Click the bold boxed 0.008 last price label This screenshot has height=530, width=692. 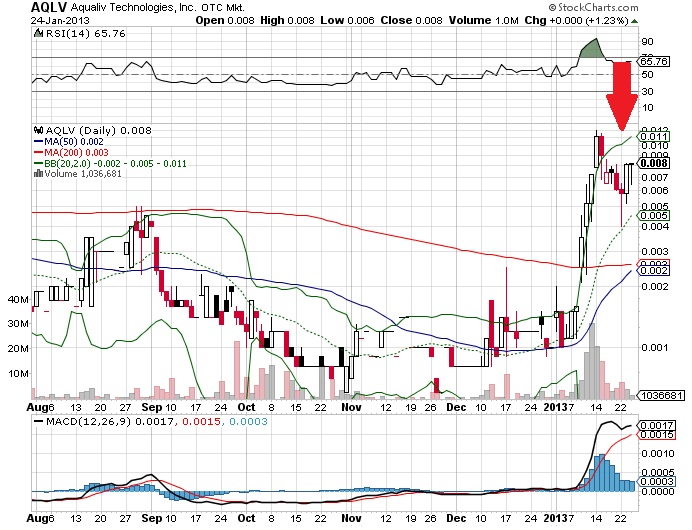[x=654, y=163]
